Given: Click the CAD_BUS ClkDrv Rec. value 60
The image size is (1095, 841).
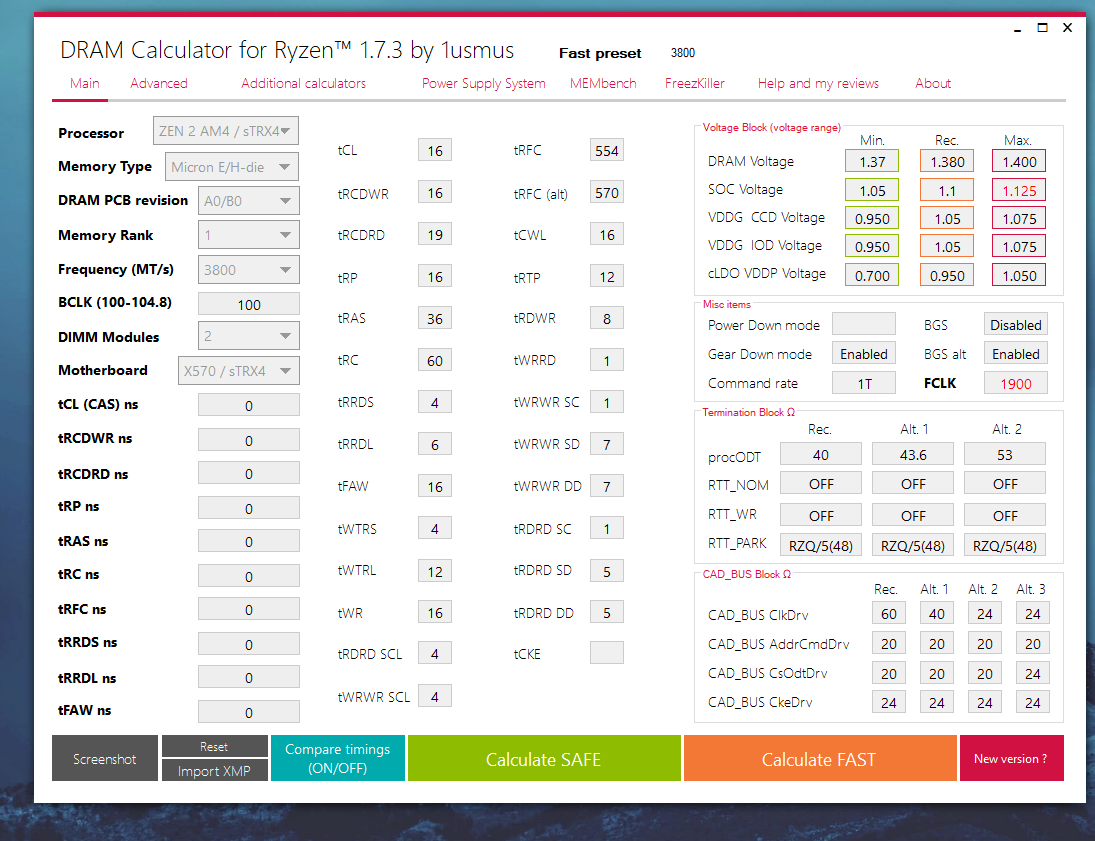Looking at the screenshot, I should [x=889, y=613].
